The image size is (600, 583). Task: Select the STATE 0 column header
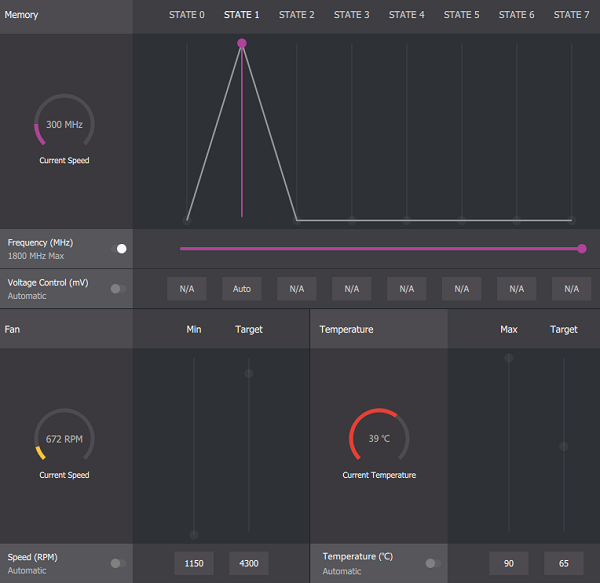pyautogui.click(x=187, y=15)
